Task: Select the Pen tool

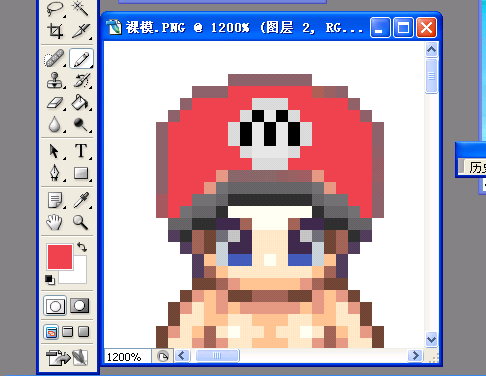Action: [x=55, y=173]
